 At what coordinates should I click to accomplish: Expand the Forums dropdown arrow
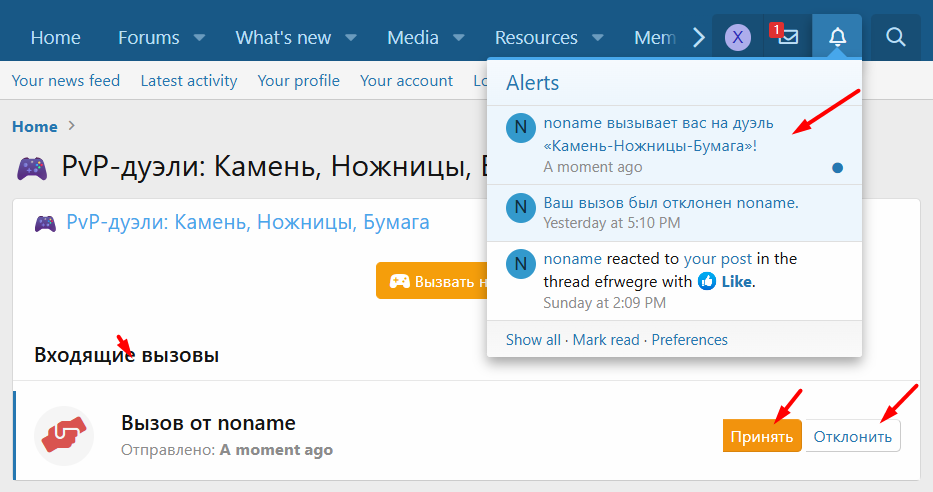point(199,38)
